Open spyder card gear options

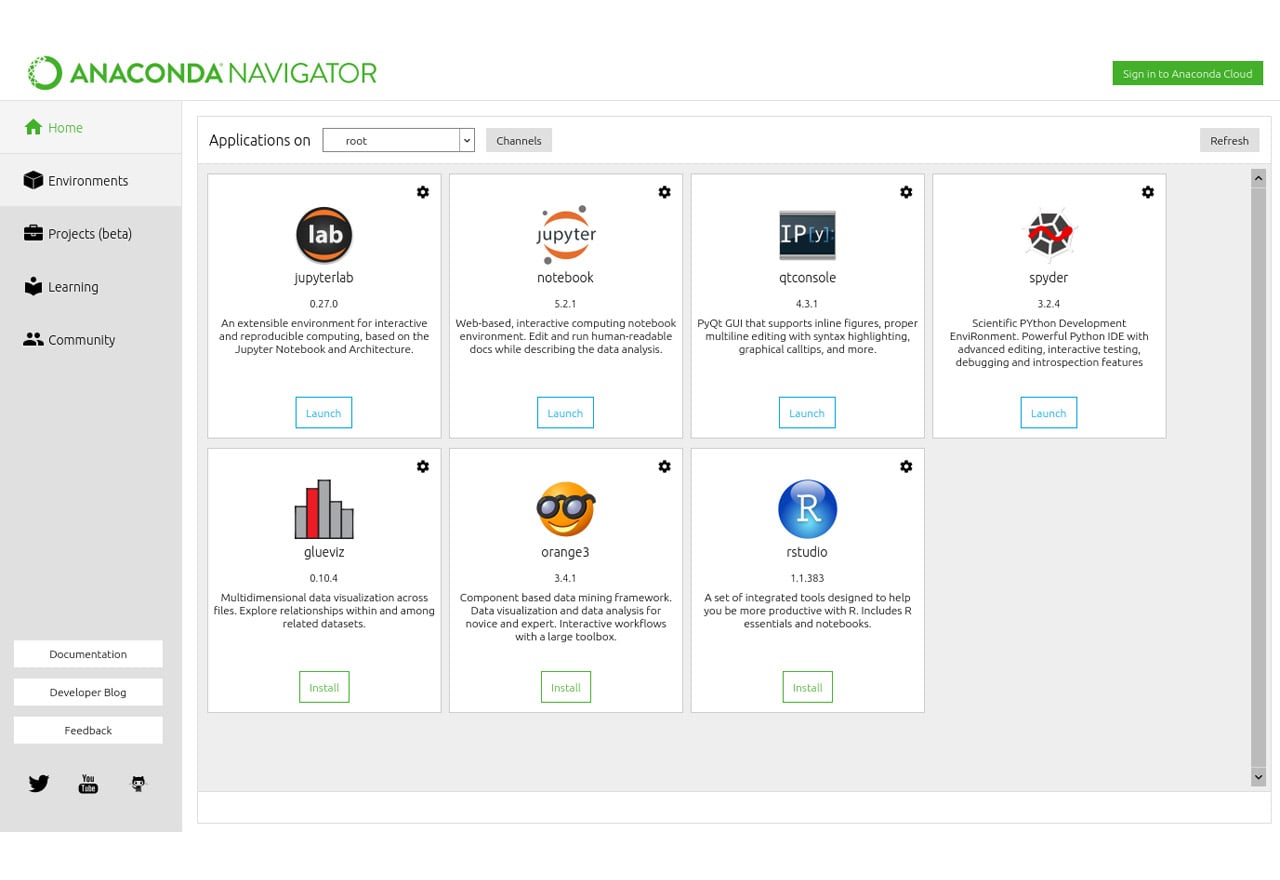[x=1148, y=192]
